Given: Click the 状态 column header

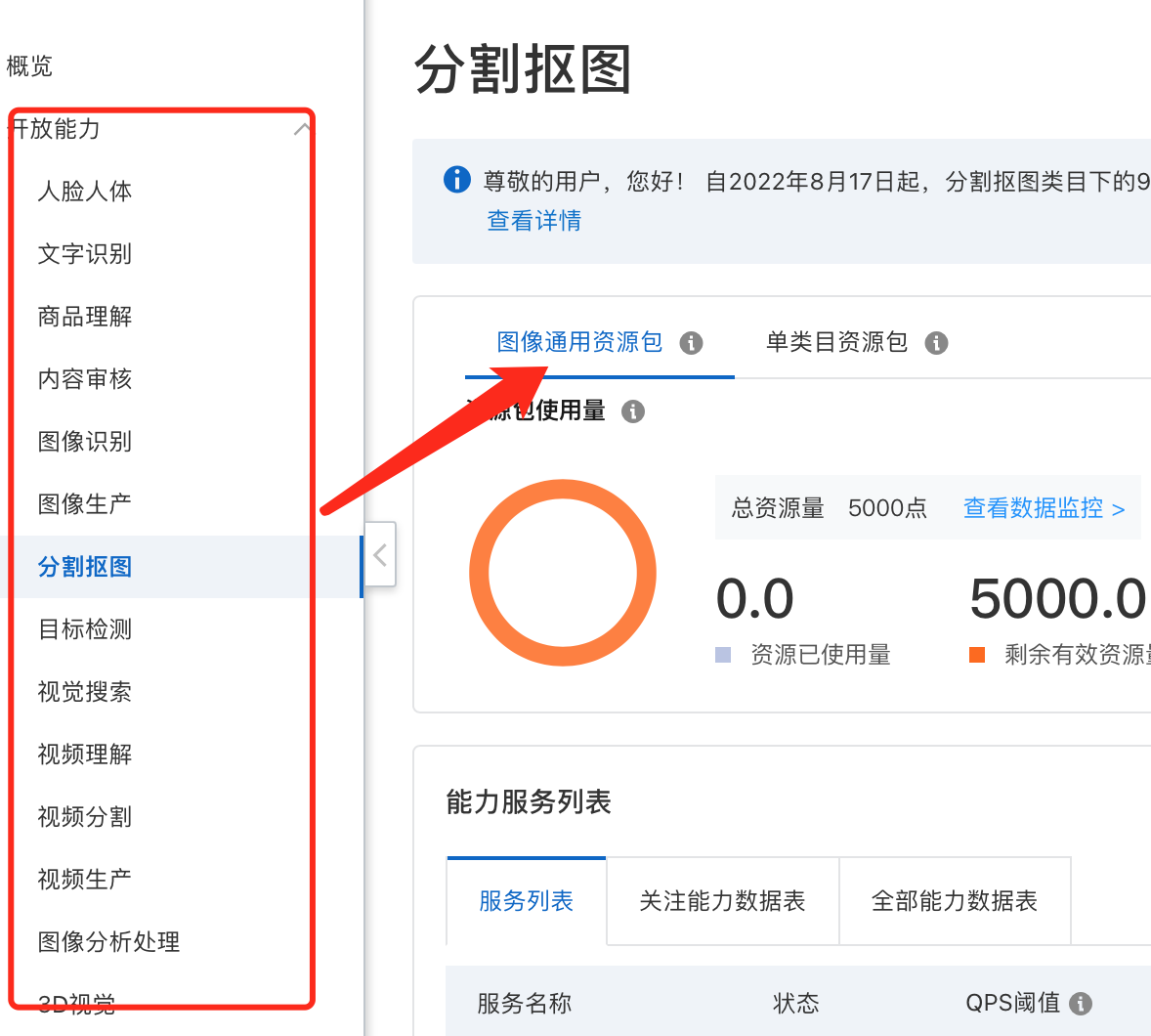Looking at the screenshot, I should click(x=795, y=1004).
